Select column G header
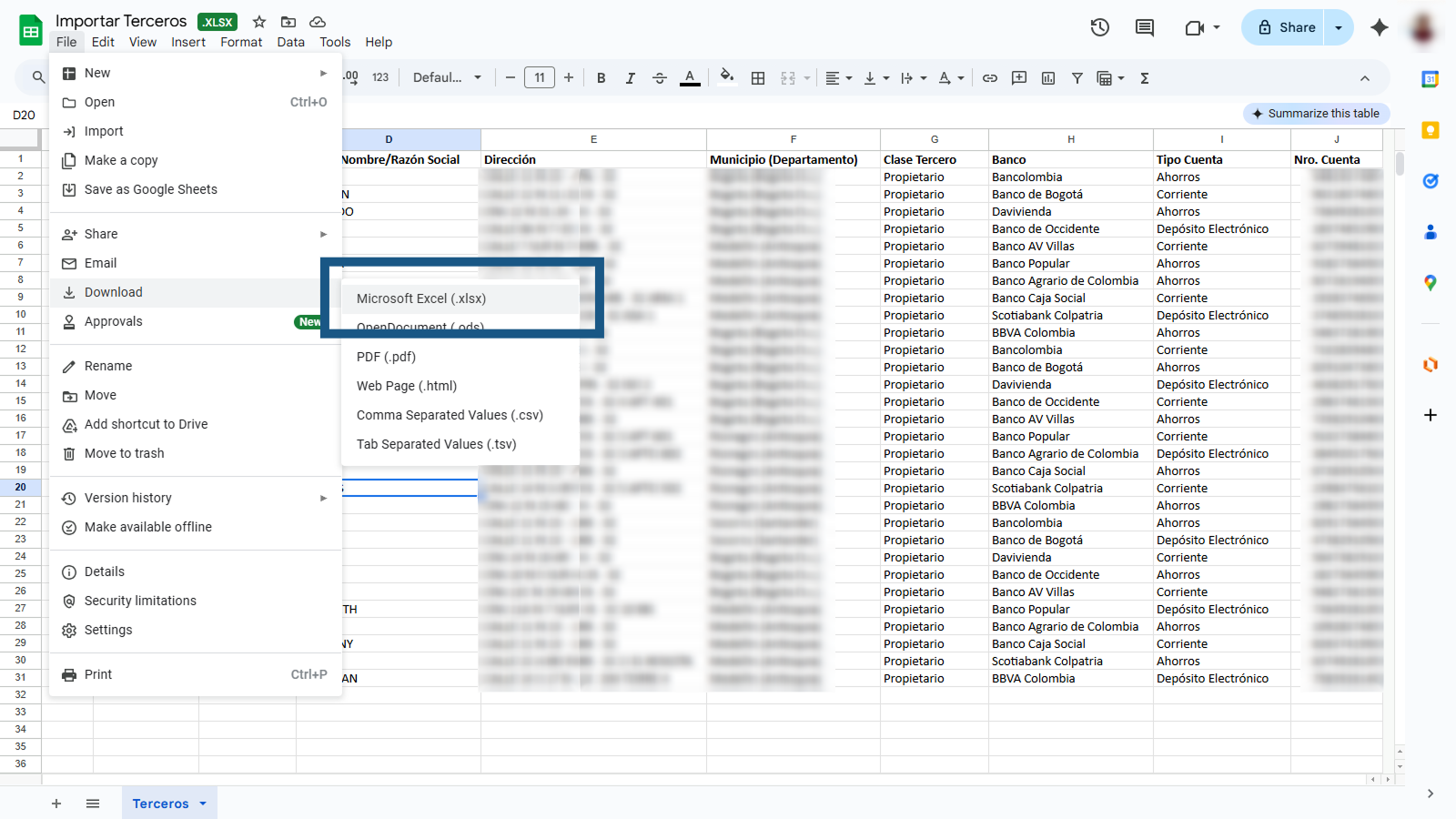1456x819 pixels. 935,139
